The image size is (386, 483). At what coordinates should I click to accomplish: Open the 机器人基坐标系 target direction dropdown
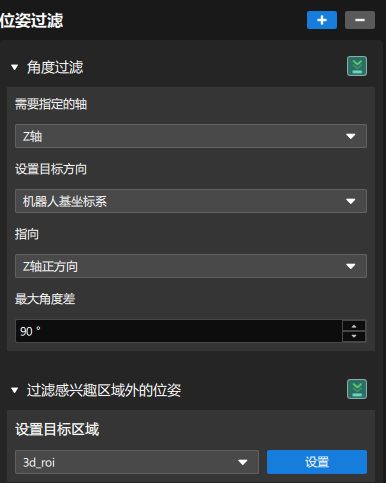point(191,201)
